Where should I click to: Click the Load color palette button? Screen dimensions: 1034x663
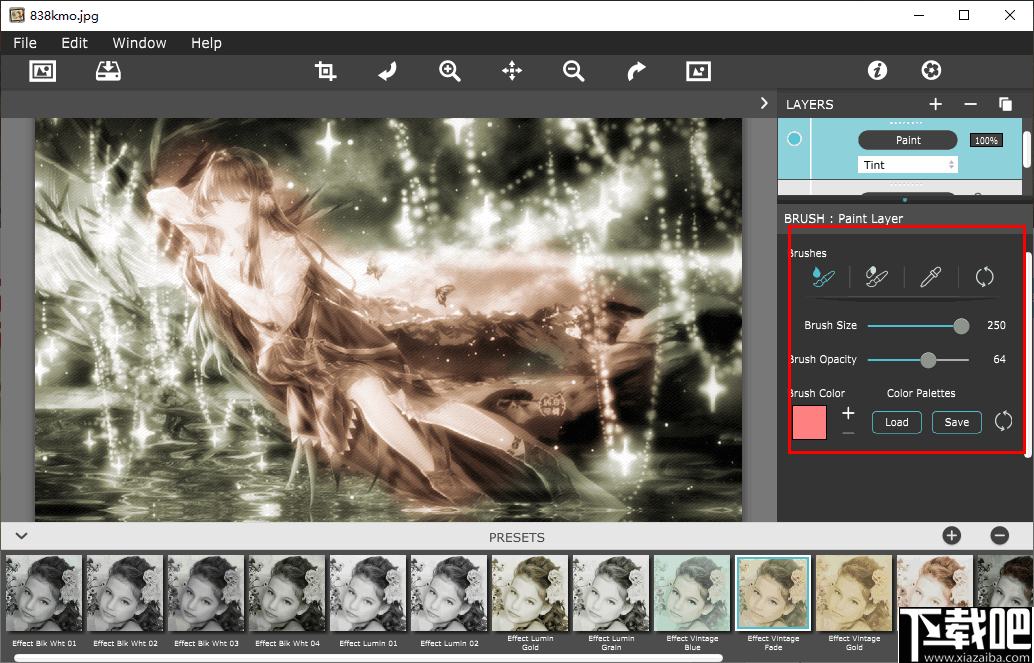[896, 422]
